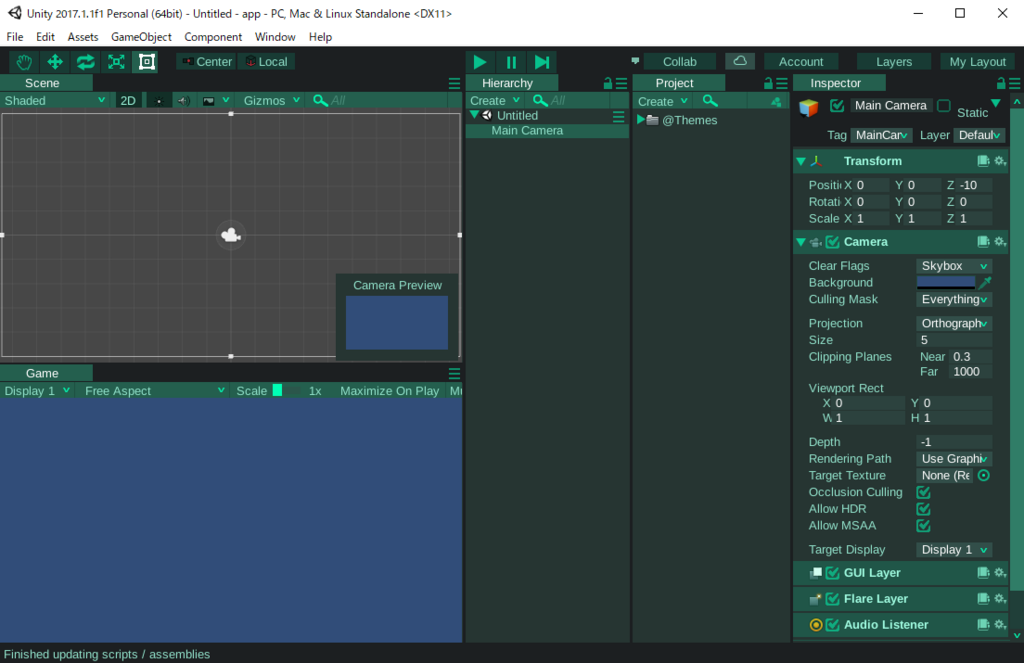Select the Rotate tool
Screen dimensions: 1024x663
[x=86, y=62]
